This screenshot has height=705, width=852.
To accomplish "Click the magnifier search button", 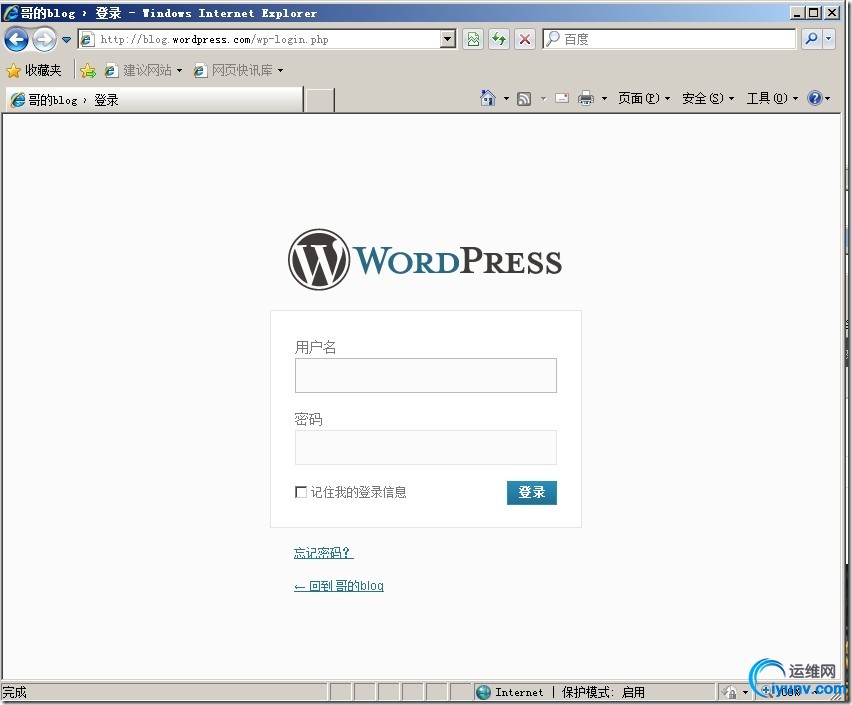I will coord(811,39).
